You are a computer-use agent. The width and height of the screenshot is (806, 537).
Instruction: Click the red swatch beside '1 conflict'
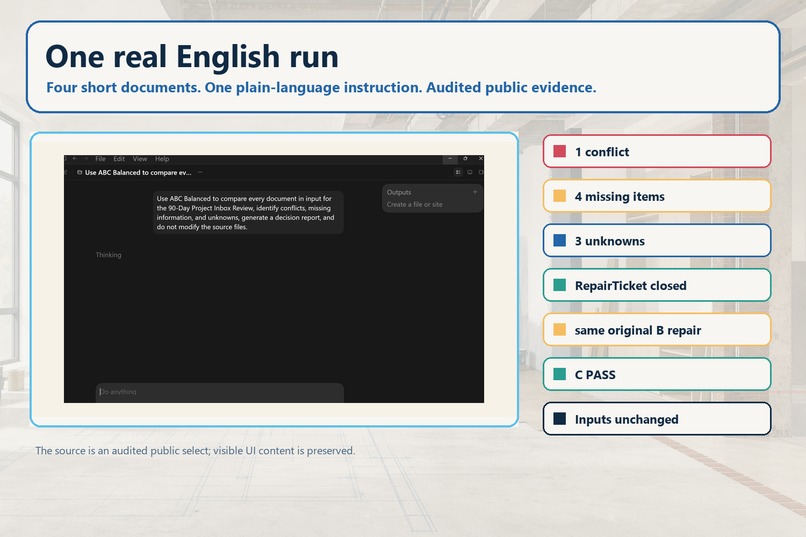click(x=560, y=151)
